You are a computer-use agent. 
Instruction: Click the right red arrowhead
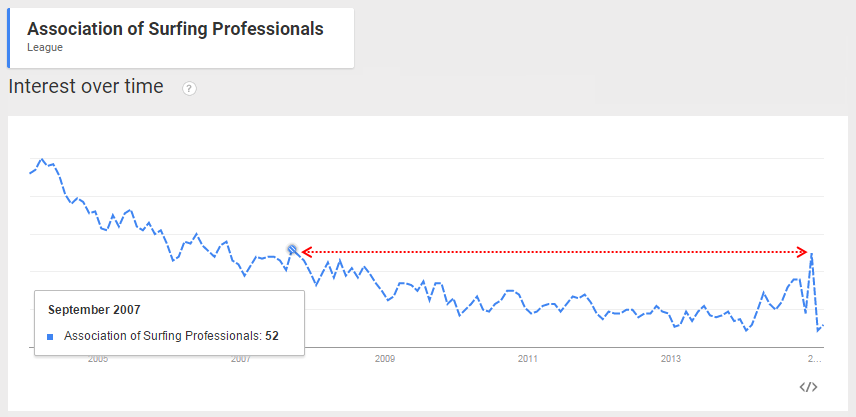pos(802,252)
